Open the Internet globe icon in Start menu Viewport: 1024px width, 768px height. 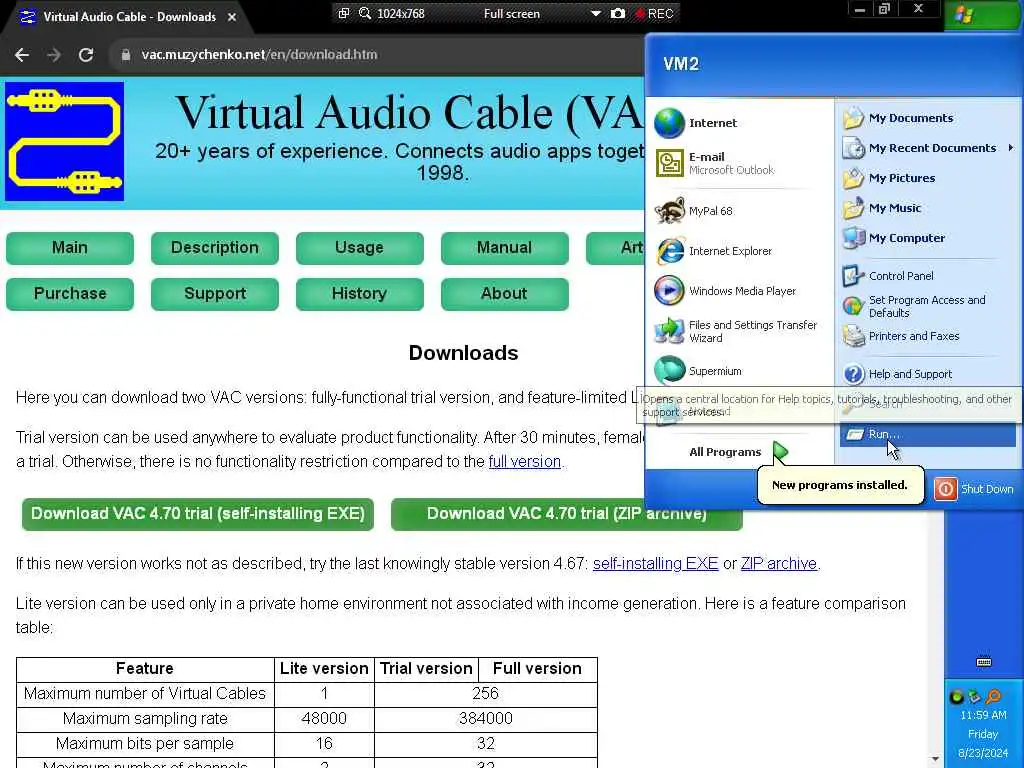(669, 123)
